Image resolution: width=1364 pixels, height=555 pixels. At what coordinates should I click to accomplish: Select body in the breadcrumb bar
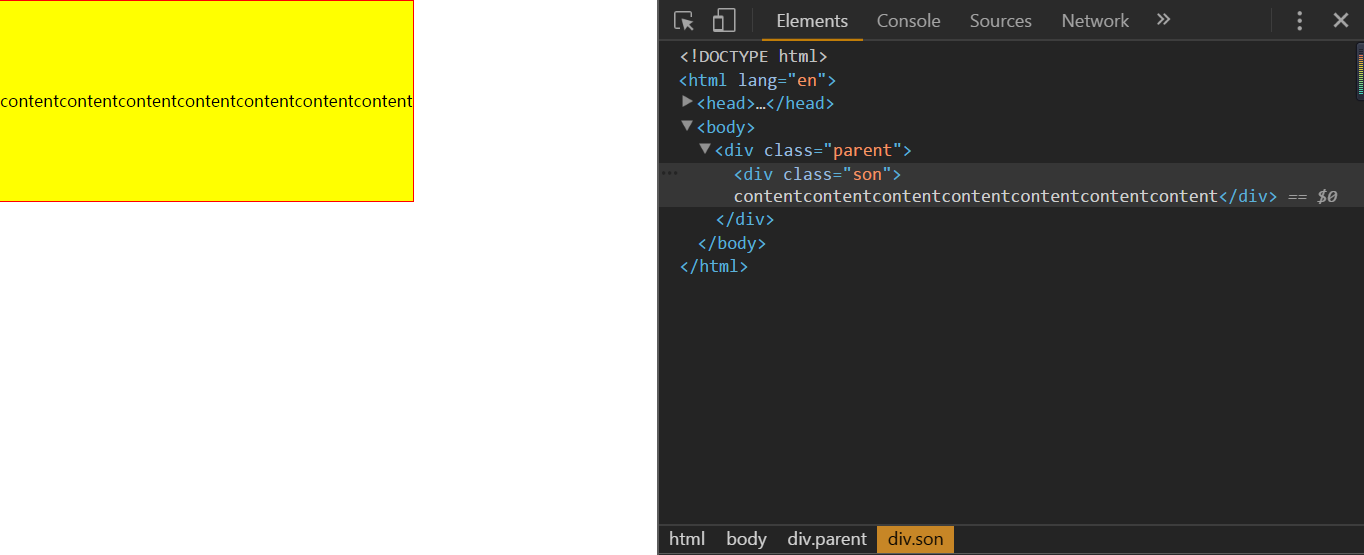[746, 539]
